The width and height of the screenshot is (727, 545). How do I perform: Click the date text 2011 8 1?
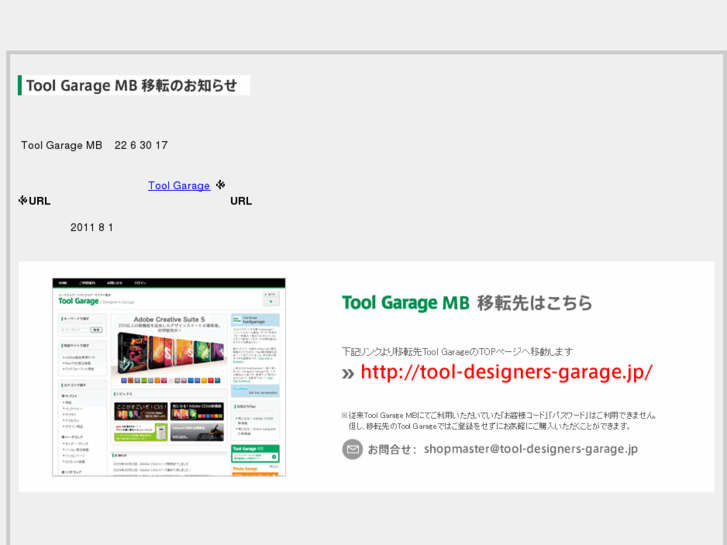pyautogui.click(x=92, y=227)
